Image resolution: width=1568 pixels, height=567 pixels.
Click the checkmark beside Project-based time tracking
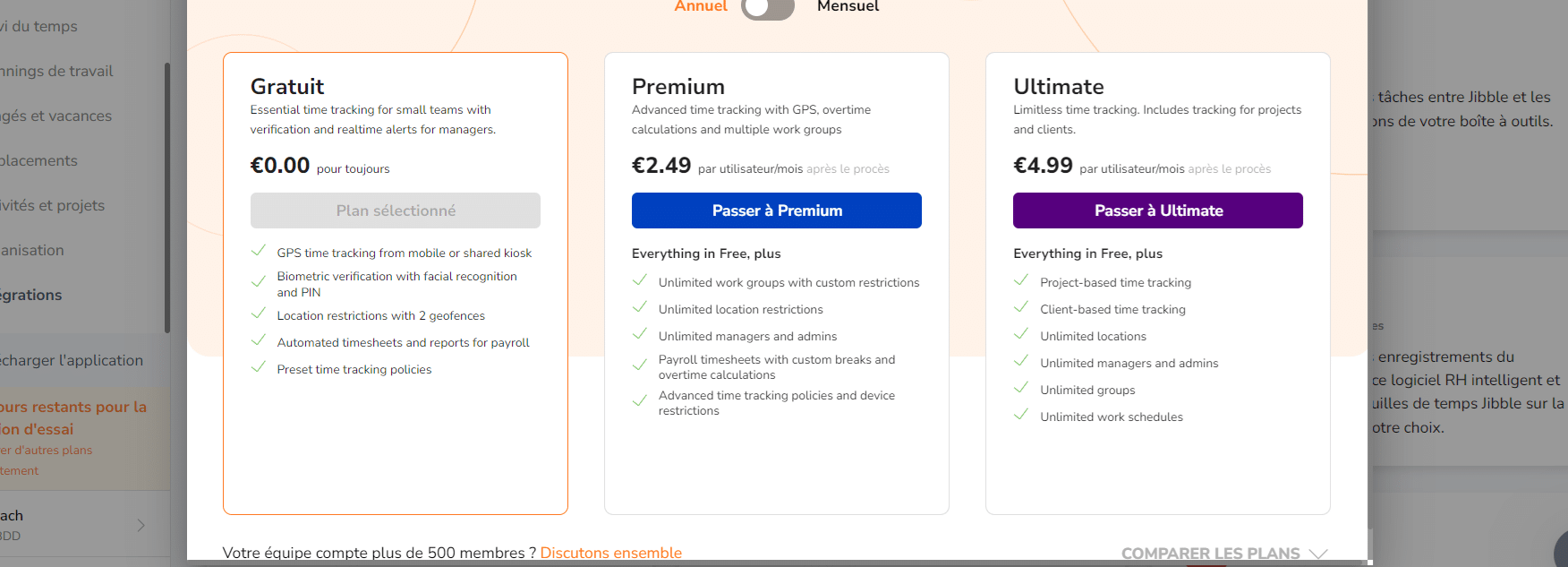coord(1021,280)
